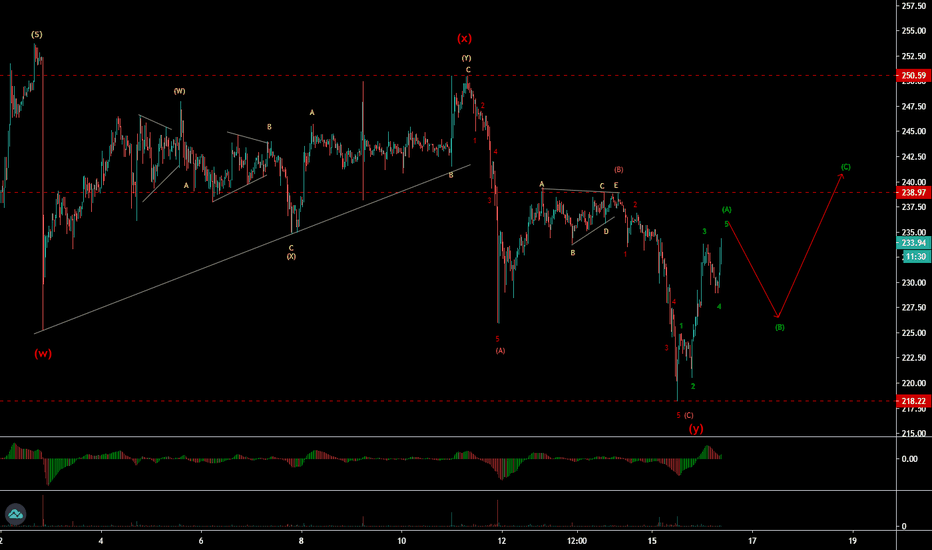This screenshot has width=932, height=550.
Task: Select the red (y) wave label at bottom
Action: click(x=696, y=428)
